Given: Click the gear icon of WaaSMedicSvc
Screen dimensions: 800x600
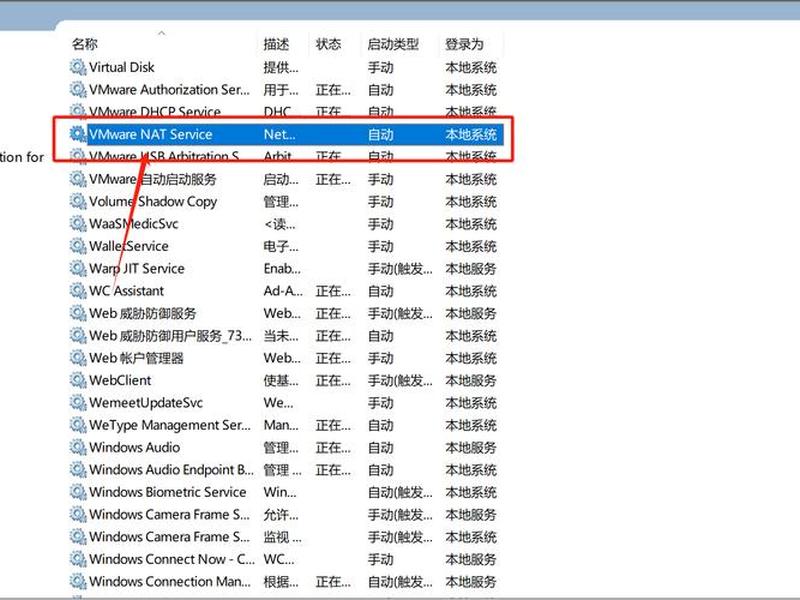Looking at the screenshot, I should (78, 223).
